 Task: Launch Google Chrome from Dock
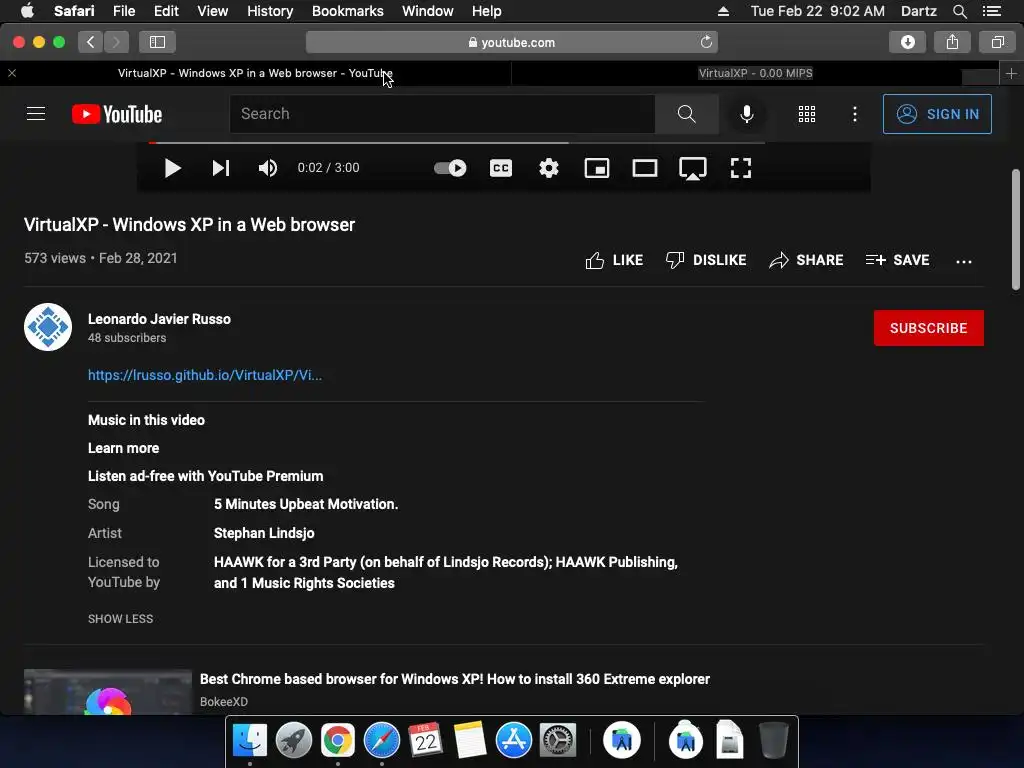click(338, 741)
